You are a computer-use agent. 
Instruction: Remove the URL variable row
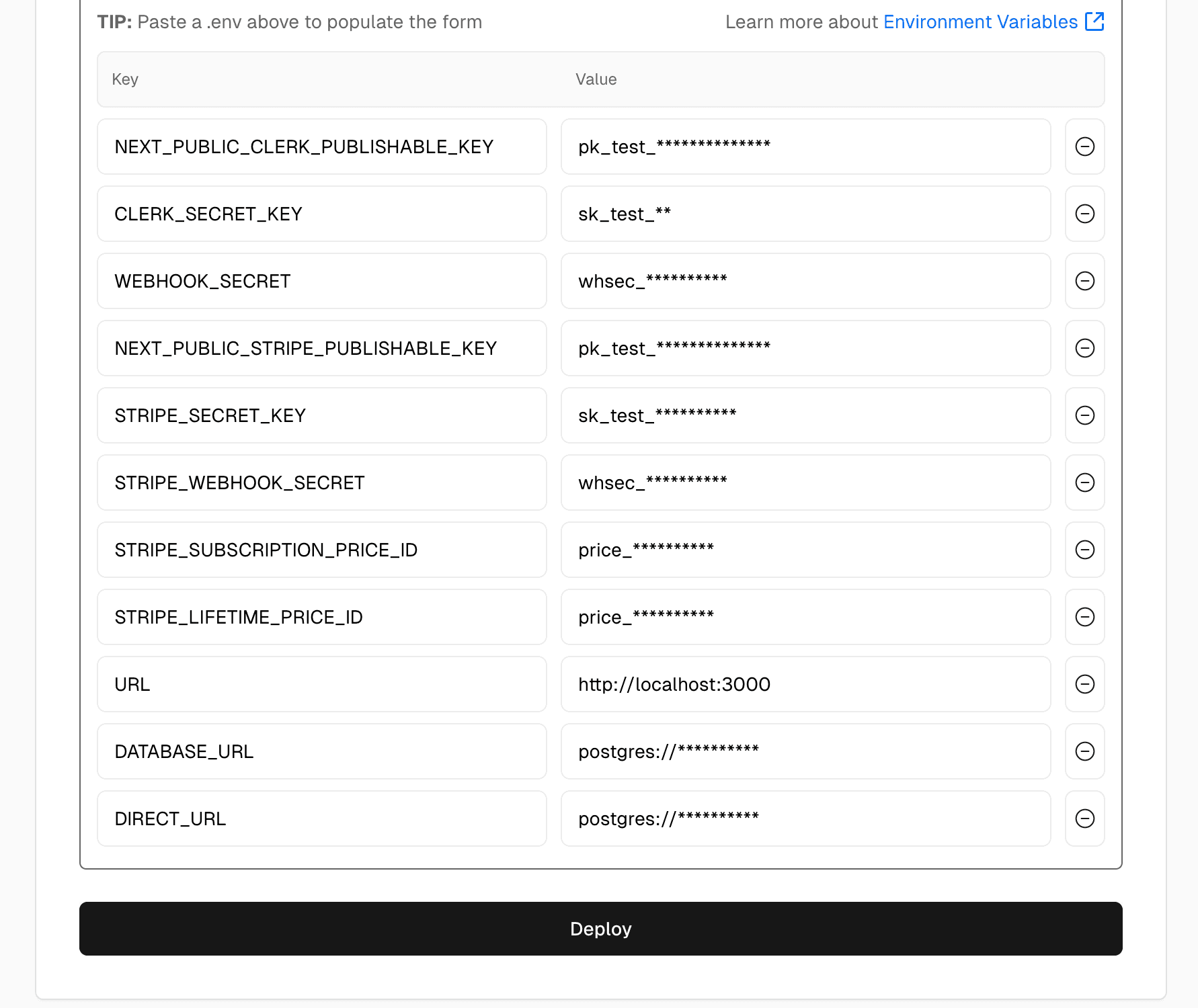pos(1084,684)
